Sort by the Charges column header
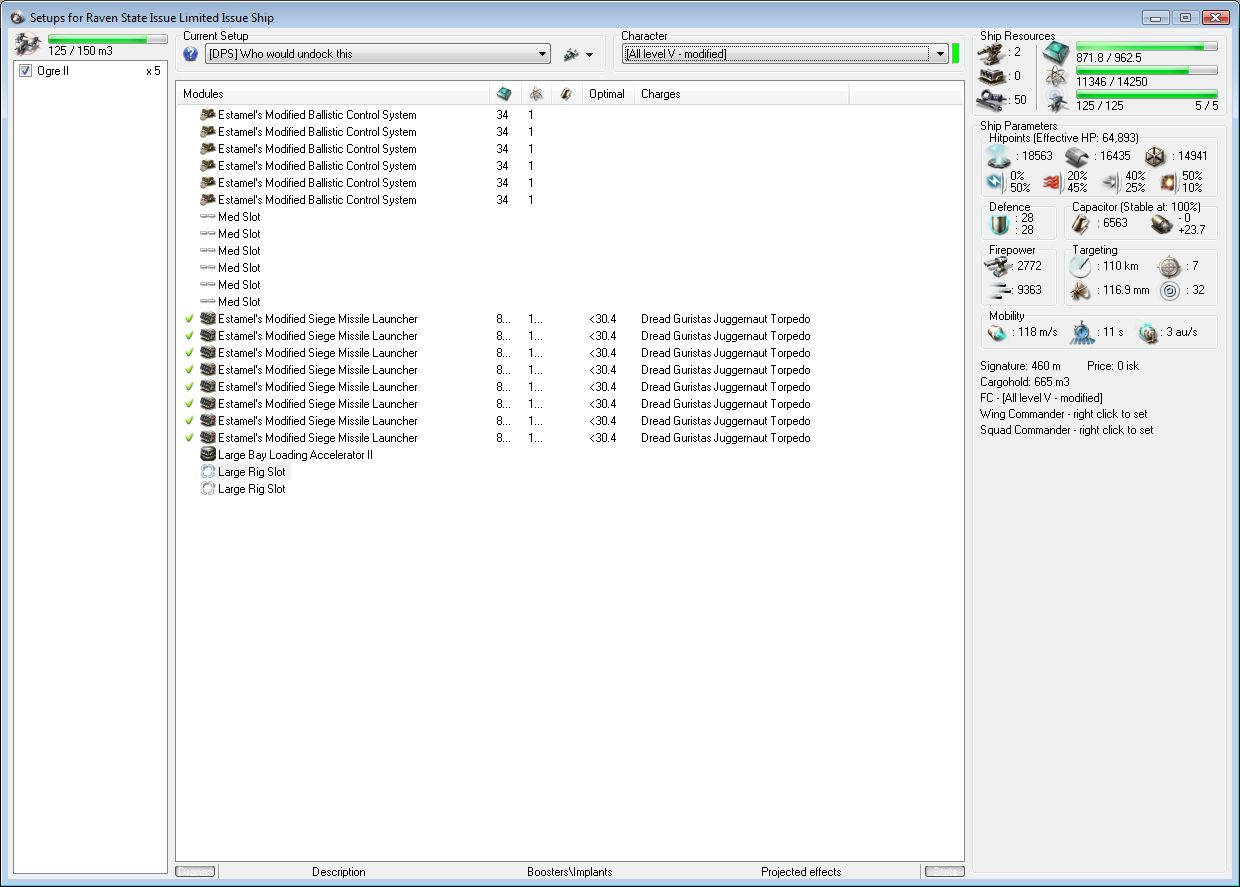The image size is (1240, 887). tap(742, 94)
